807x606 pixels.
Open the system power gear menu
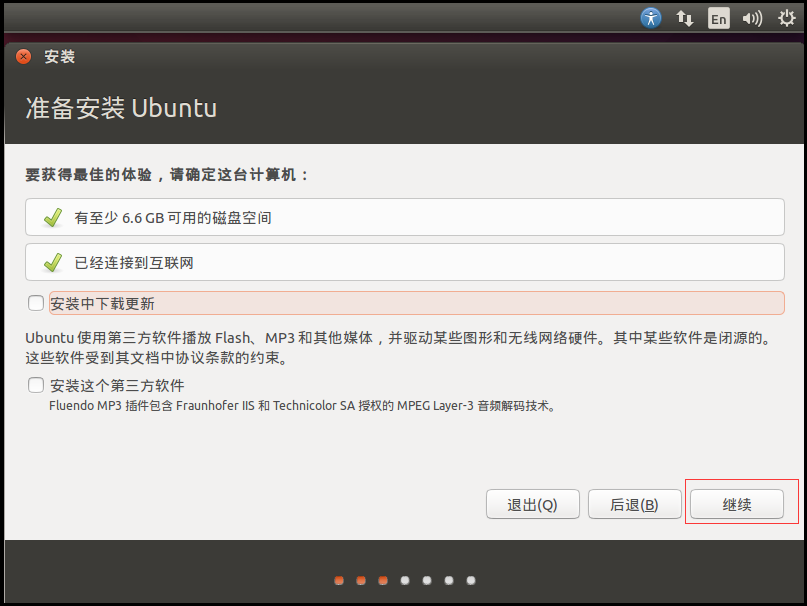click(786, 19)
